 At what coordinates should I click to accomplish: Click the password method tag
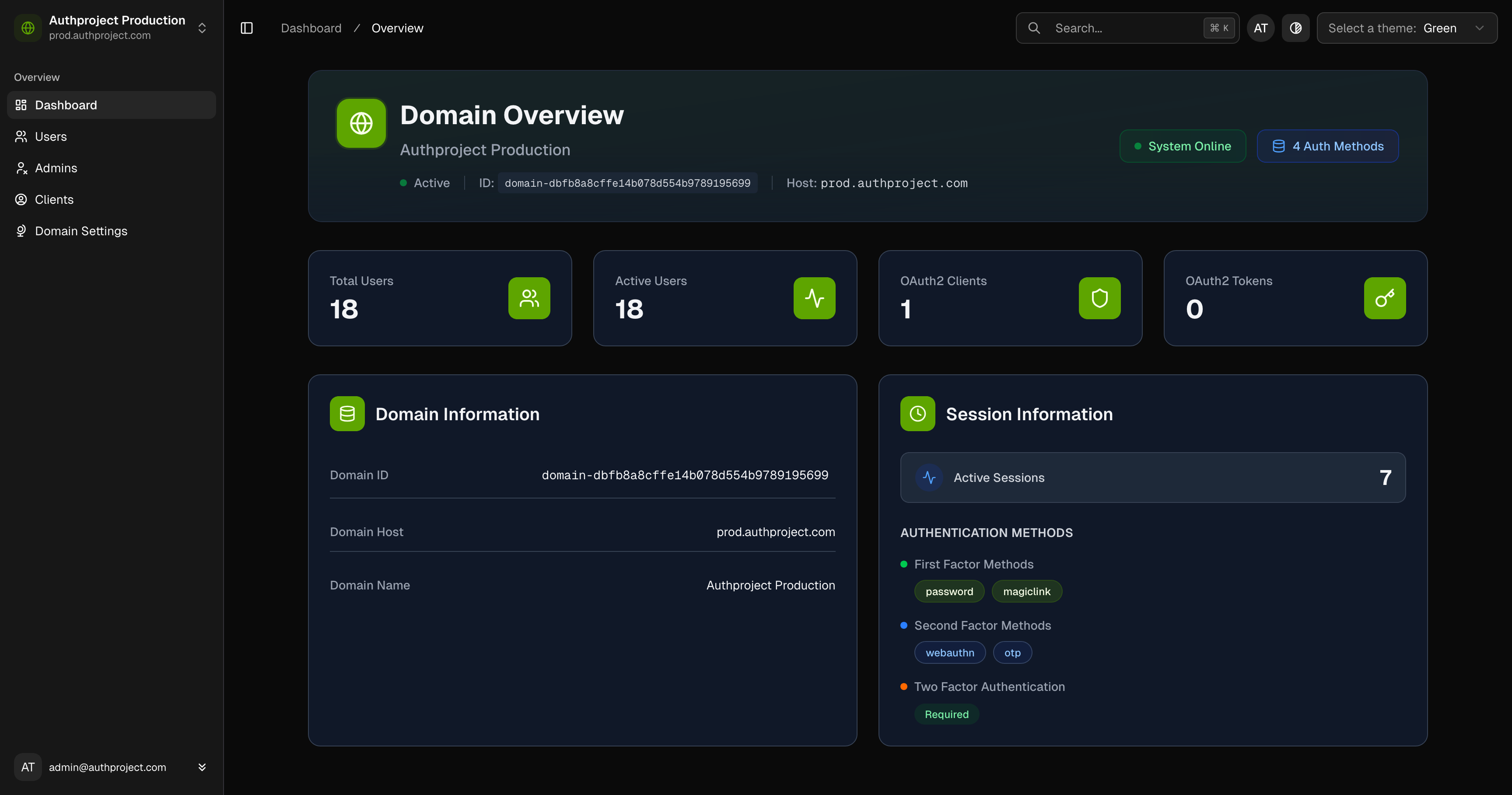(949, 591)
